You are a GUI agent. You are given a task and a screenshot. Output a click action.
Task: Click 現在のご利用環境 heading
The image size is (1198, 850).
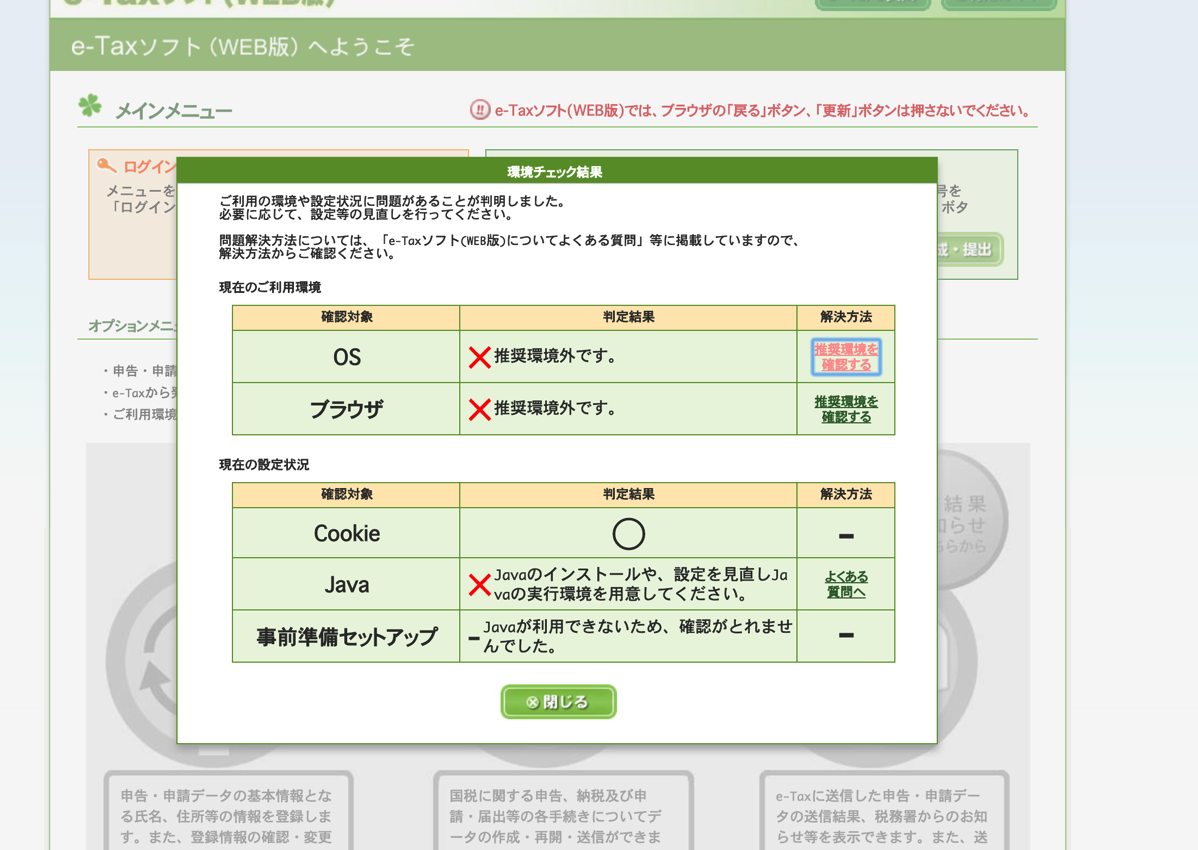tap(270, 287)
